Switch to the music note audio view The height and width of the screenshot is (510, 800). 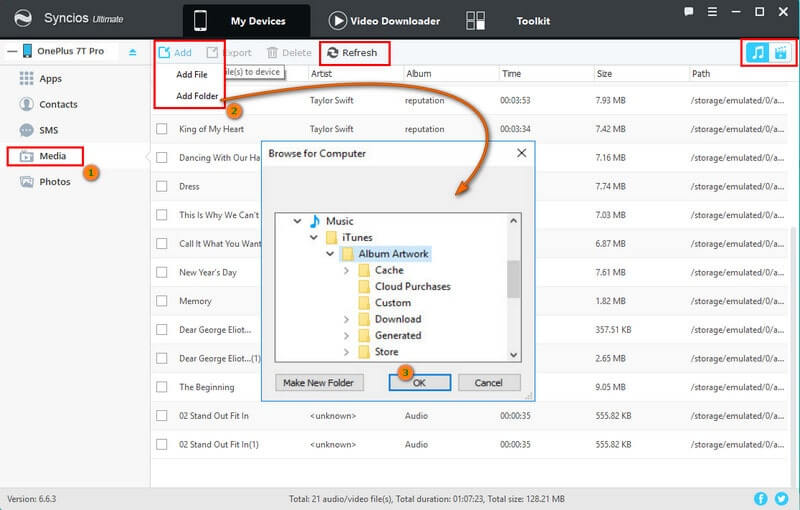[x=757, y=53]
